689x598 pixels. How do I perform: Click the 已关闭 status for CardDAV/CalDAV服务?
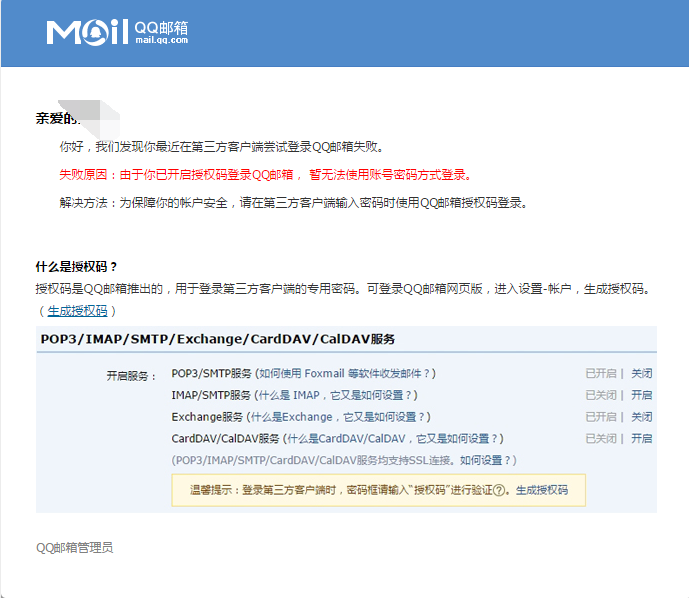[x=601, y=438]
